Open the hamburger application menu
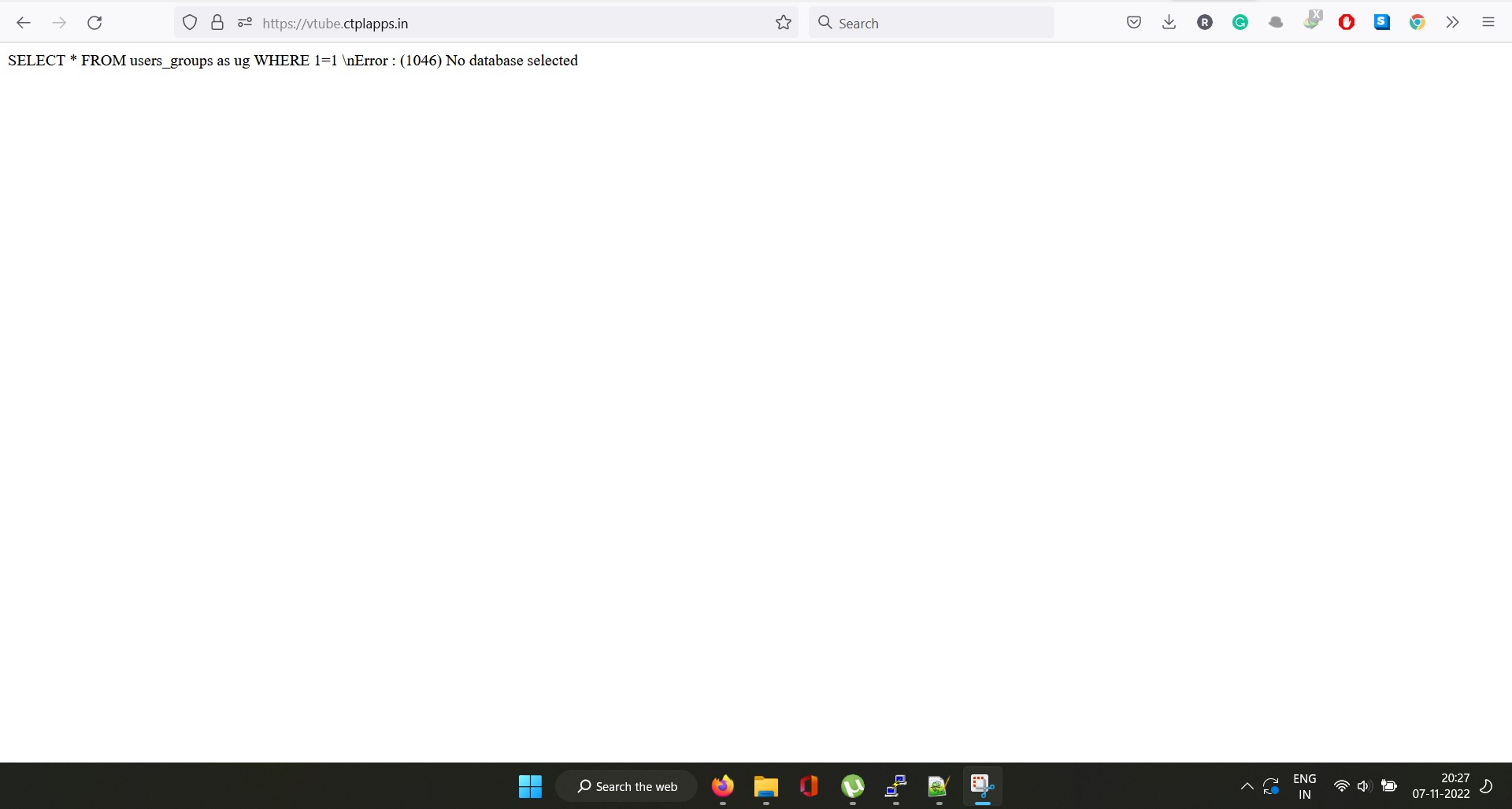Viewport: 1512px width, 809px height. coord(1488,22)
